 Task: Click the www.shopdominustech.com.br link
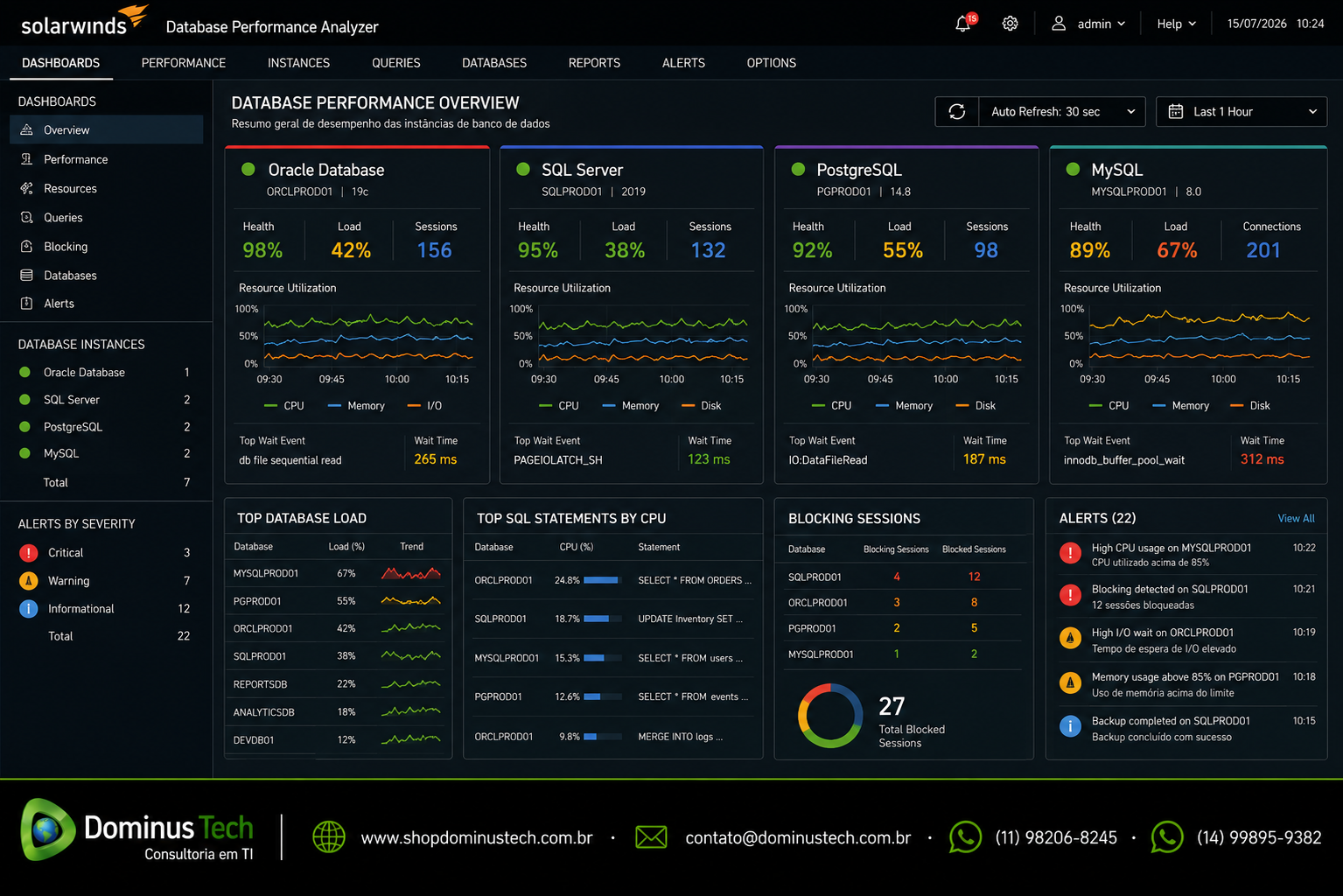coord(477,838)
